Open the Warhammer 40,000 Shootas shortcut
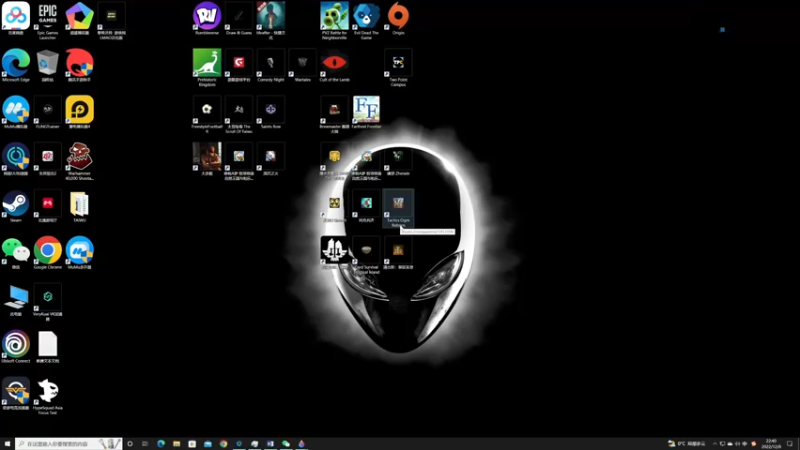800x450 pixels. click(x=80, y=161)
